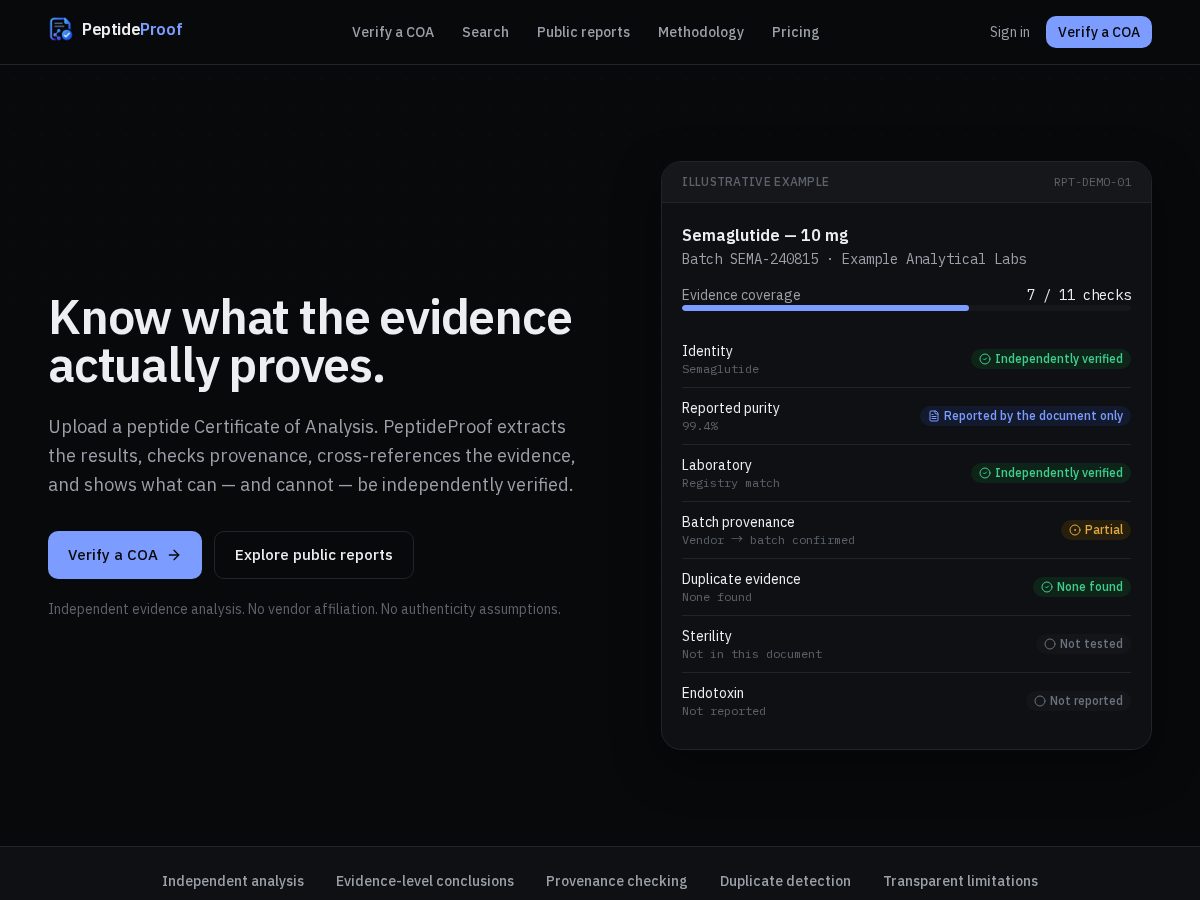Click the PeptideProof brand name
1200x900 pixels.
[132, 30]
